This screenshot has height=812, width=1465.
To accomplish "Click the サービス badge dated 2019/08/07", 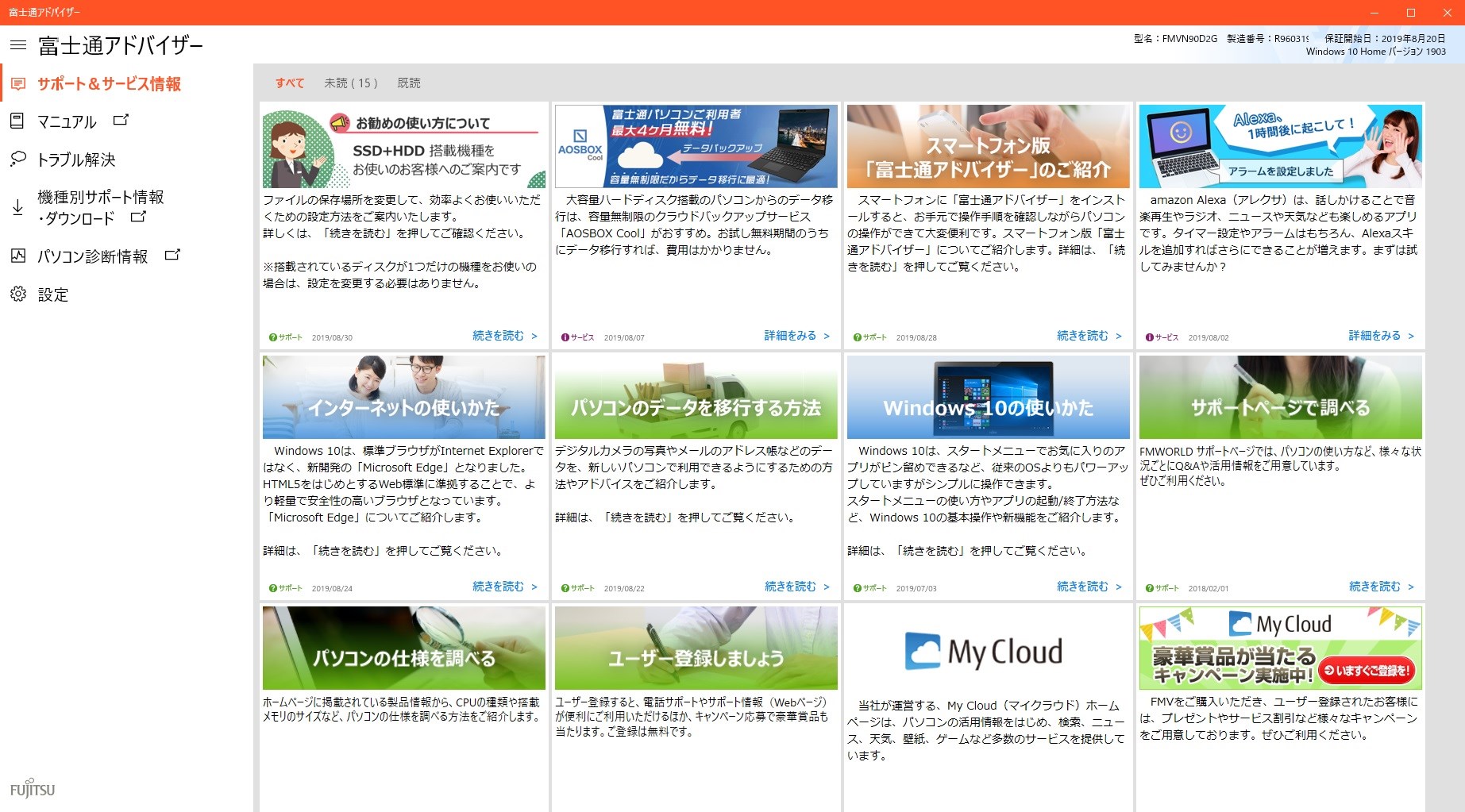I will click(x=578, y=337).
